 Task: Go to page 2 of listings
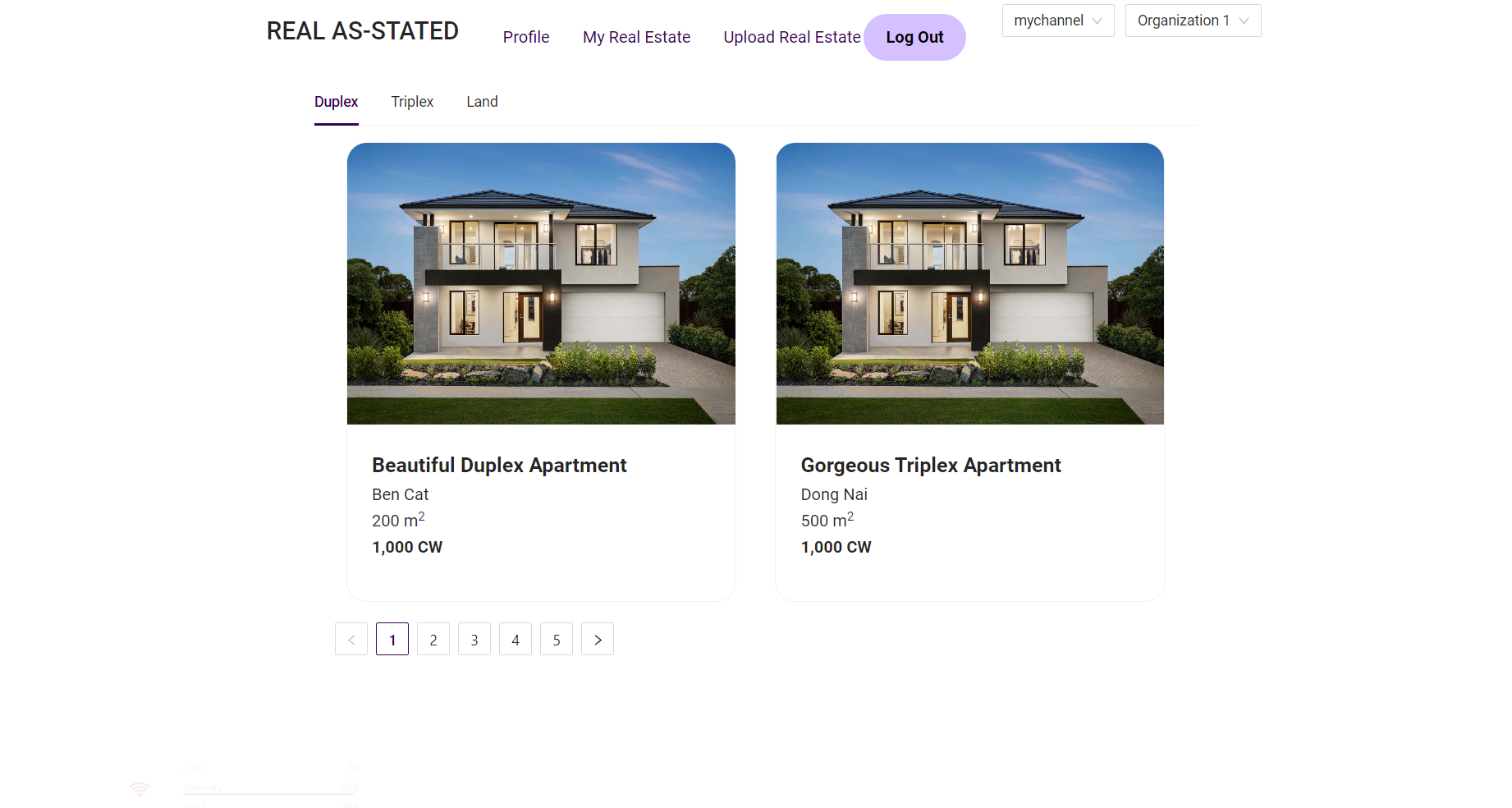point(433,640)
